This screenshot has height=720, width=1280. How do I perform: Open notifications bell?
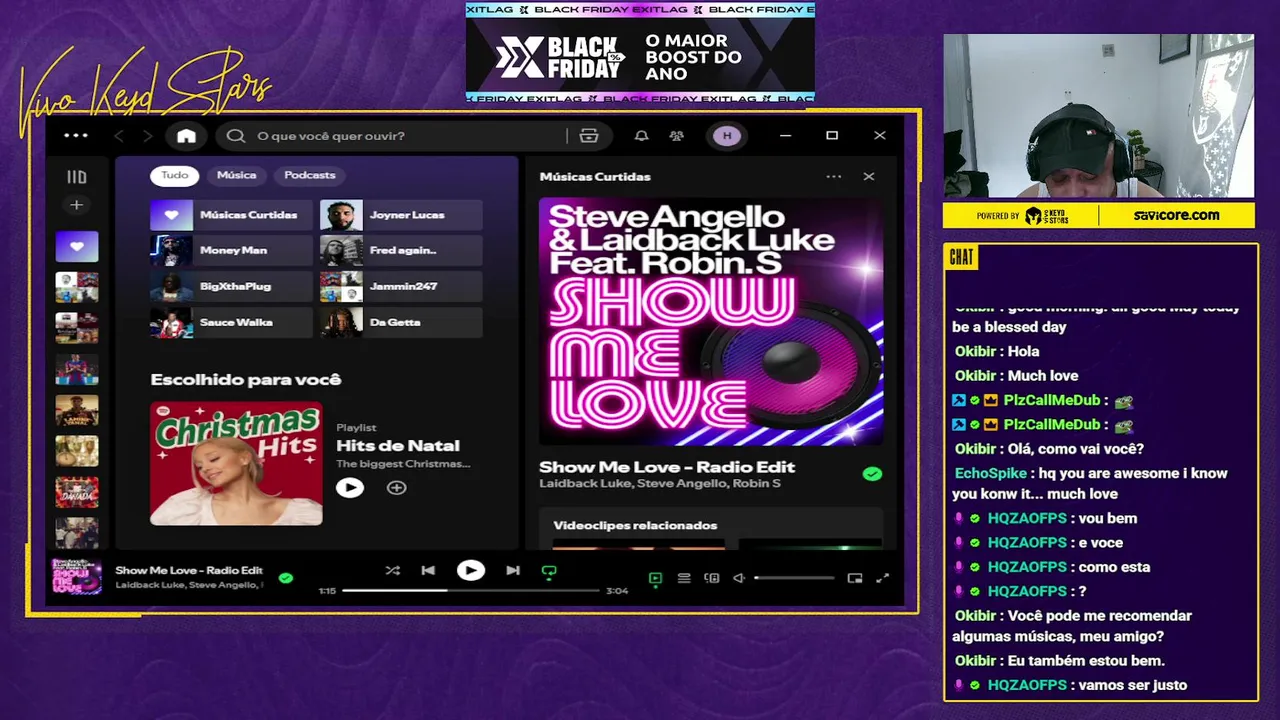[642, 136]
